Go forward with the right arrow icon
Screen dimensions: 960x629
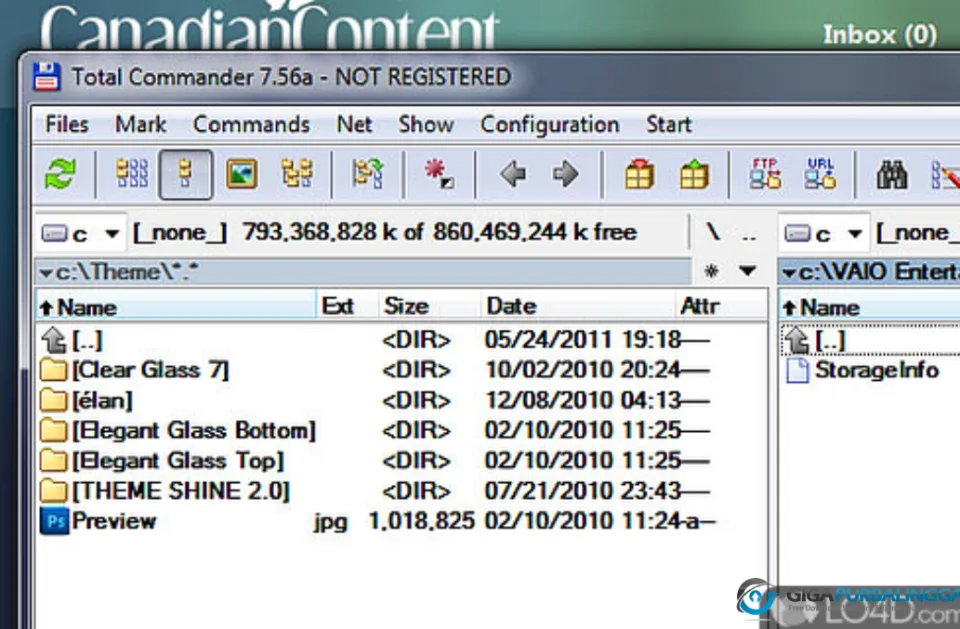(565, 175)
